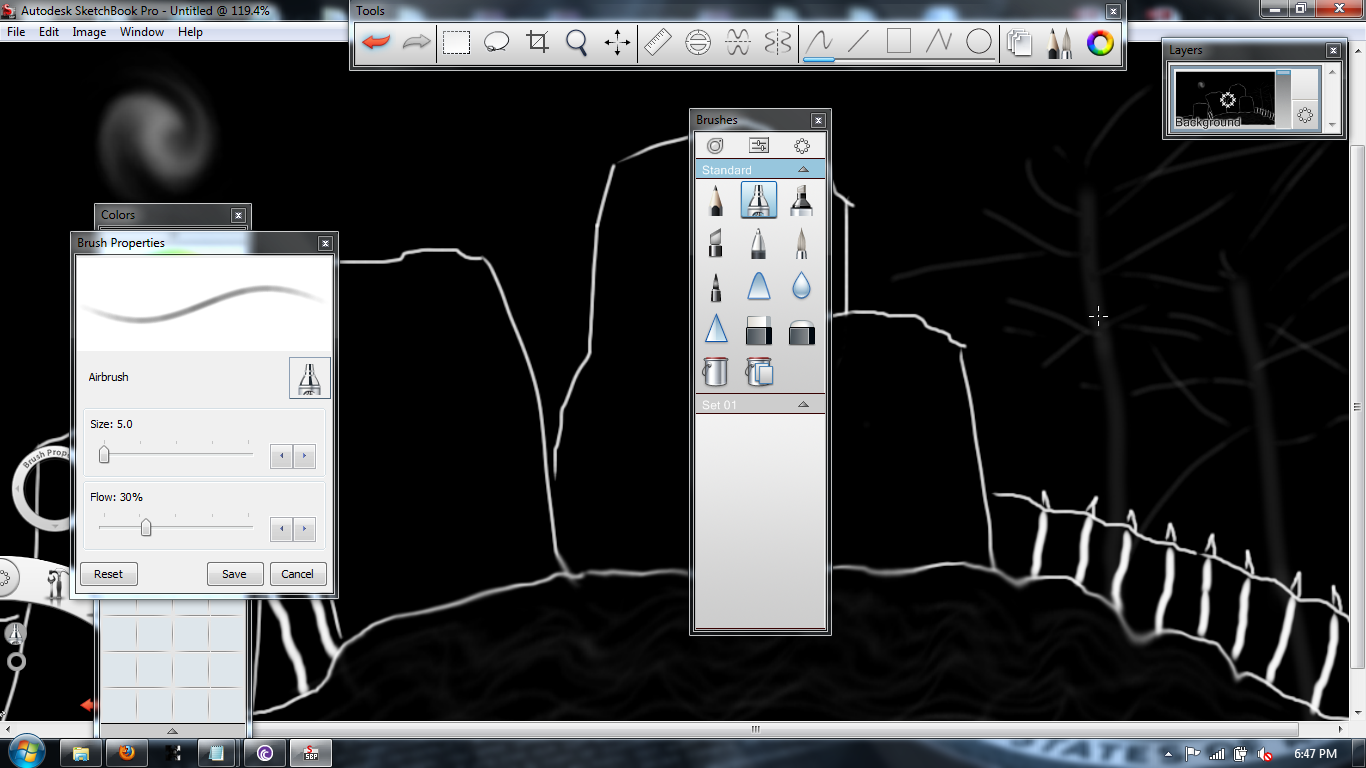Screen dimensions: 1366x768
Task: Click the Flow slider handle
Action: click(x=146, y=527)
